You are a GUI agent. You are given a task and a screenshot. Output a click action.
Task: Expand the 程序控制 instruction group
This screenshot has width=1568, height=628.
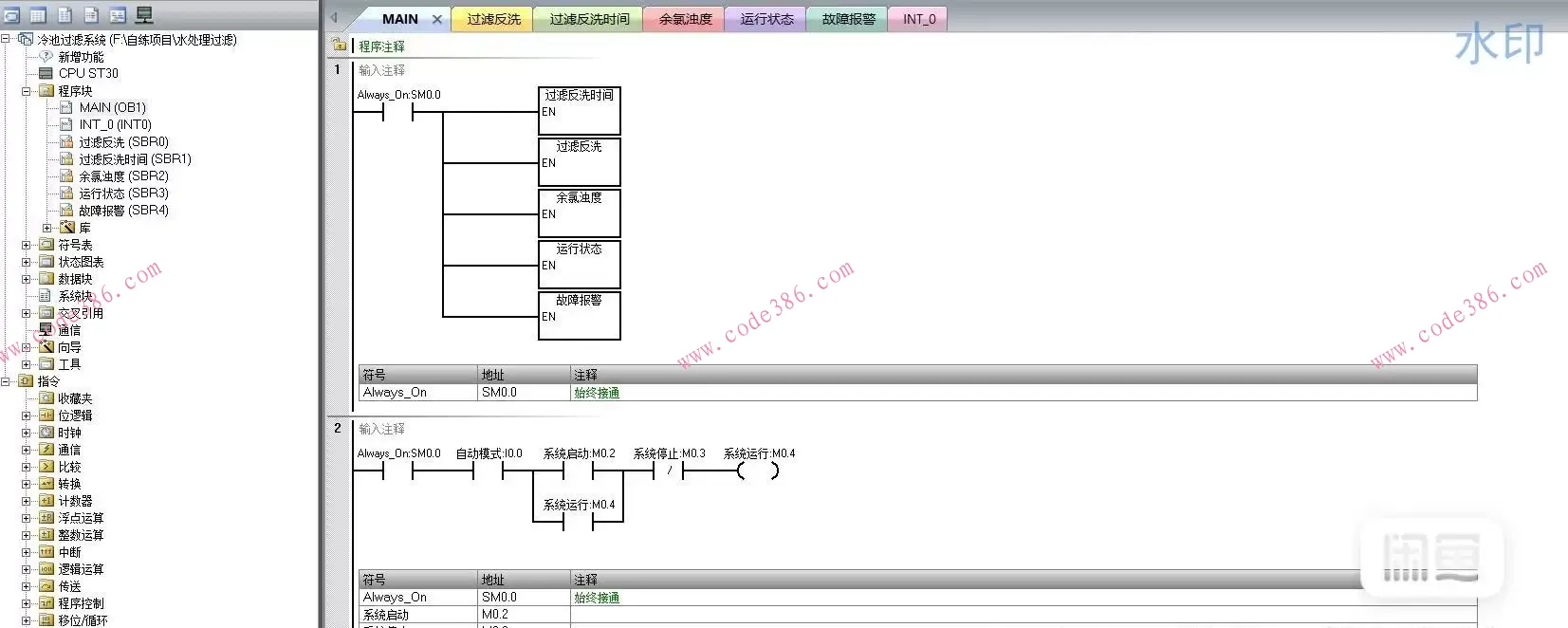(x=27, y=603)
